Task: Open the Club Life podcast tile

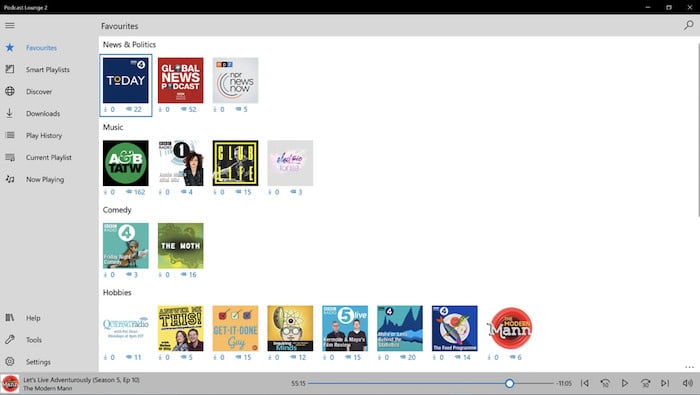Action: 235,163
